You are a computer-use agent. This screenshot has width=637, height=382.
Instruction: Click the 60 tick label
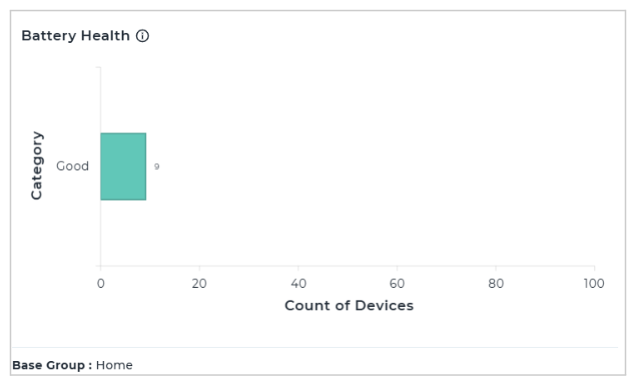(x=397, y=283)
